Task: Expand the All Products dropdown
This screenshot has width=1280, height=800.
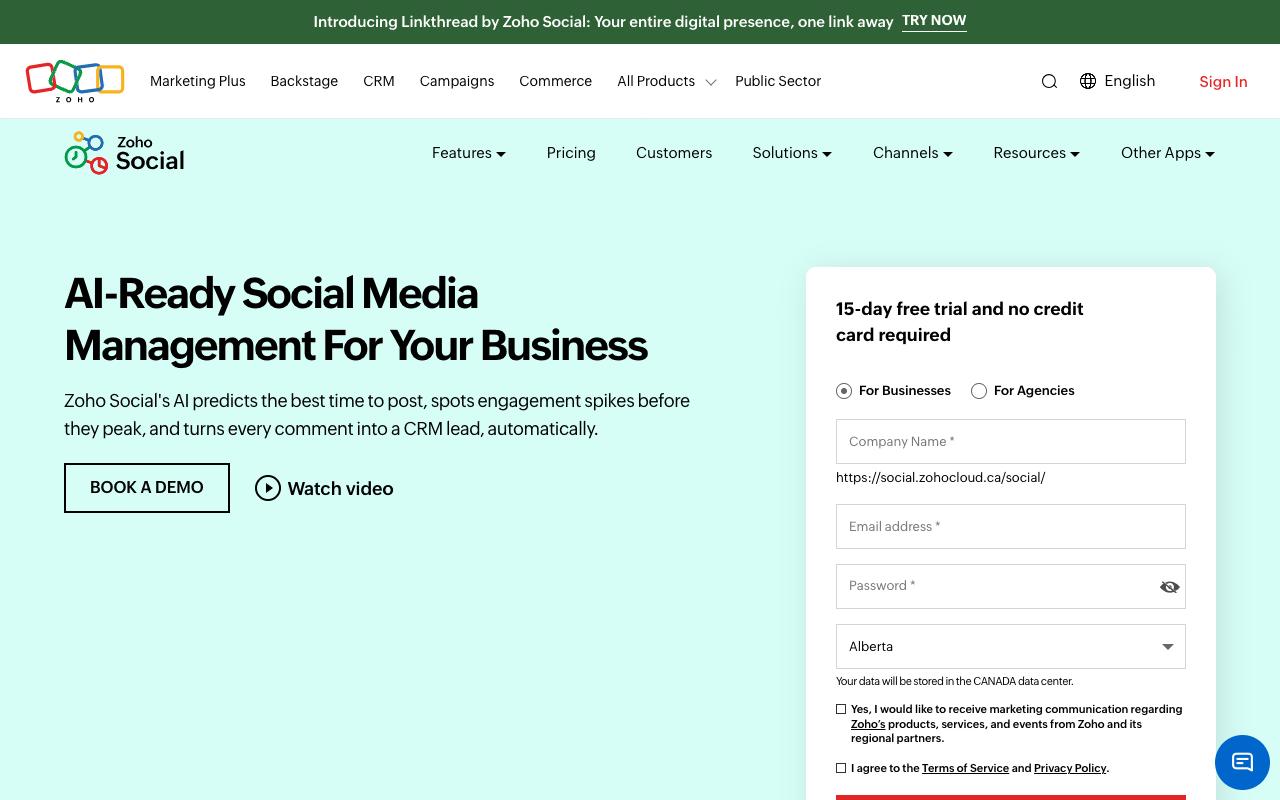Action: [x=666, y=81]
